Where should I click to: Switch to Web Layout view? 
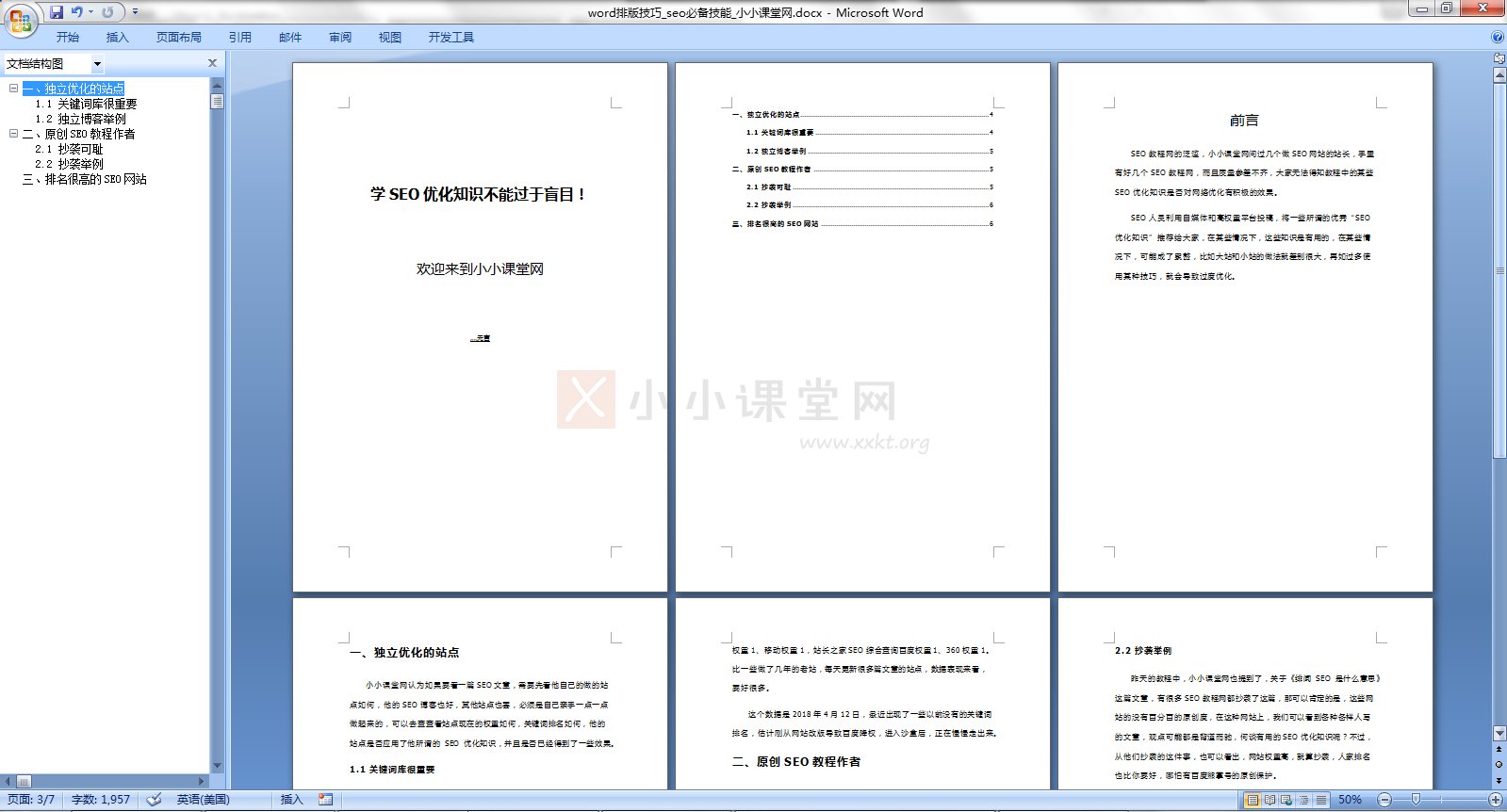click(x=1286, y=800)
